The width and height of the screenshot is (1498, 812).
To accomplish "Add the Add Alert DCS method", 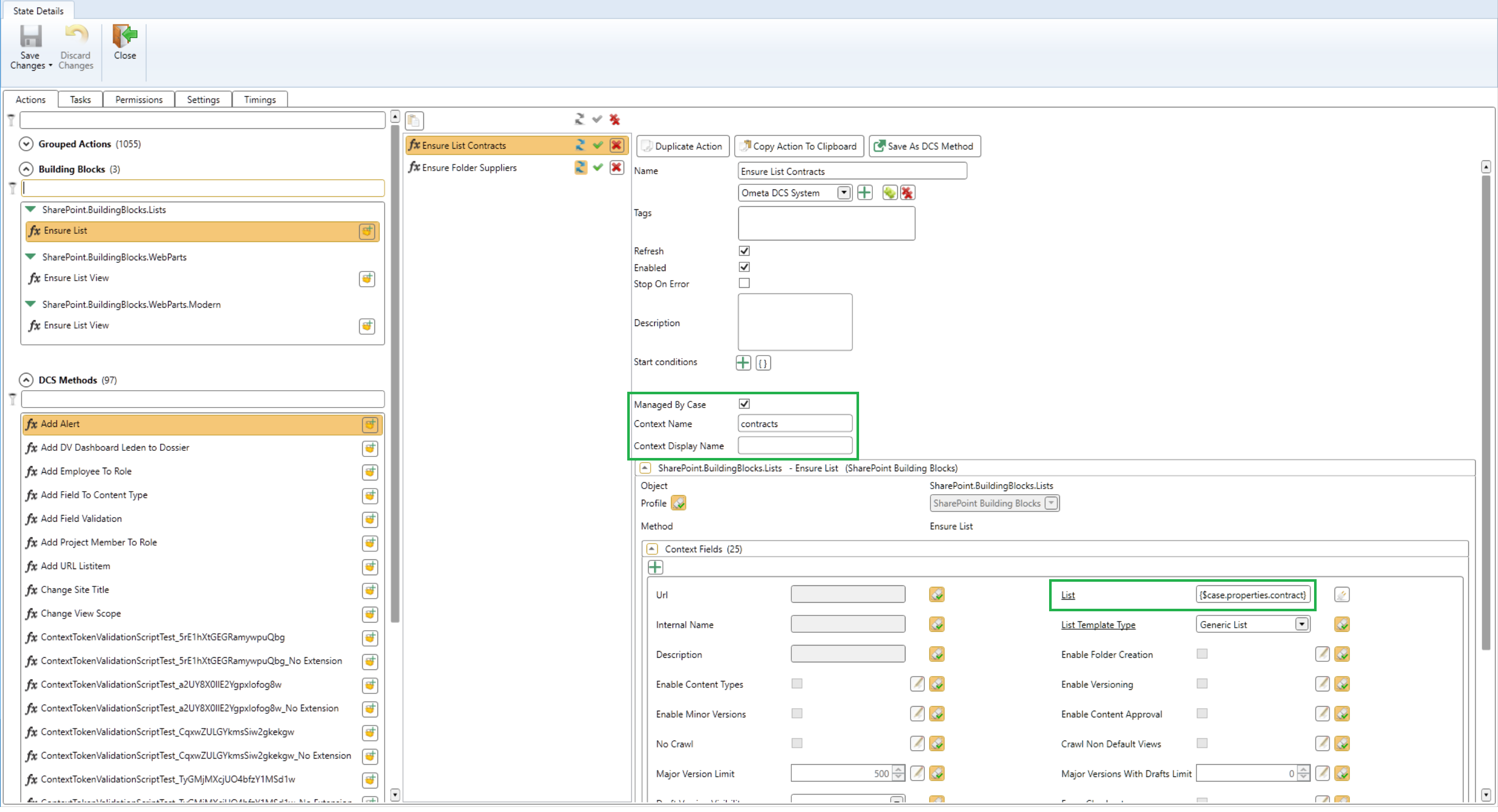I will tap(370, 425).
